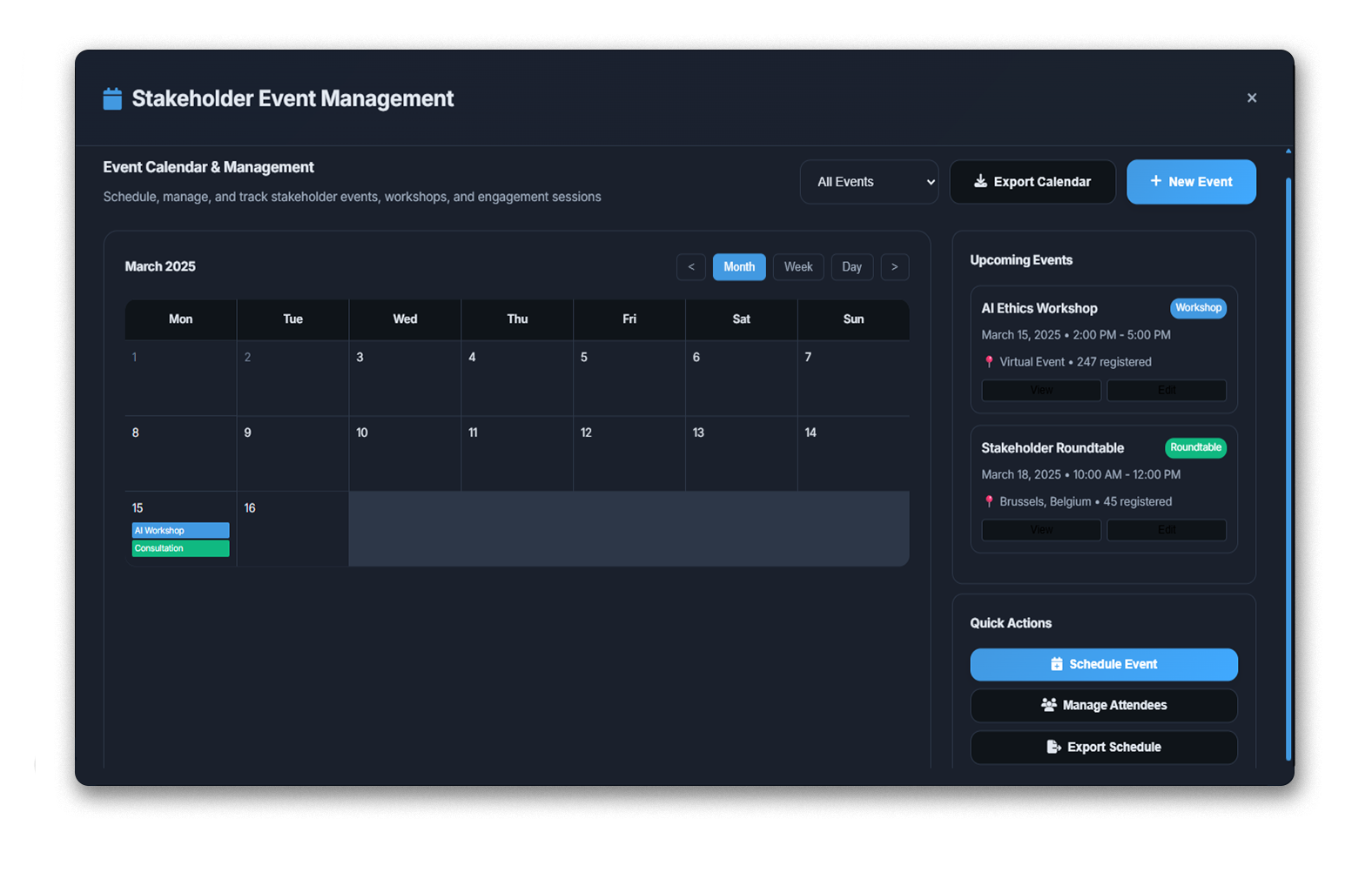Viewport: 1372px width, 879px height.
Task: Click the Upcoming Events heading
Action: tap(1021, 260)
